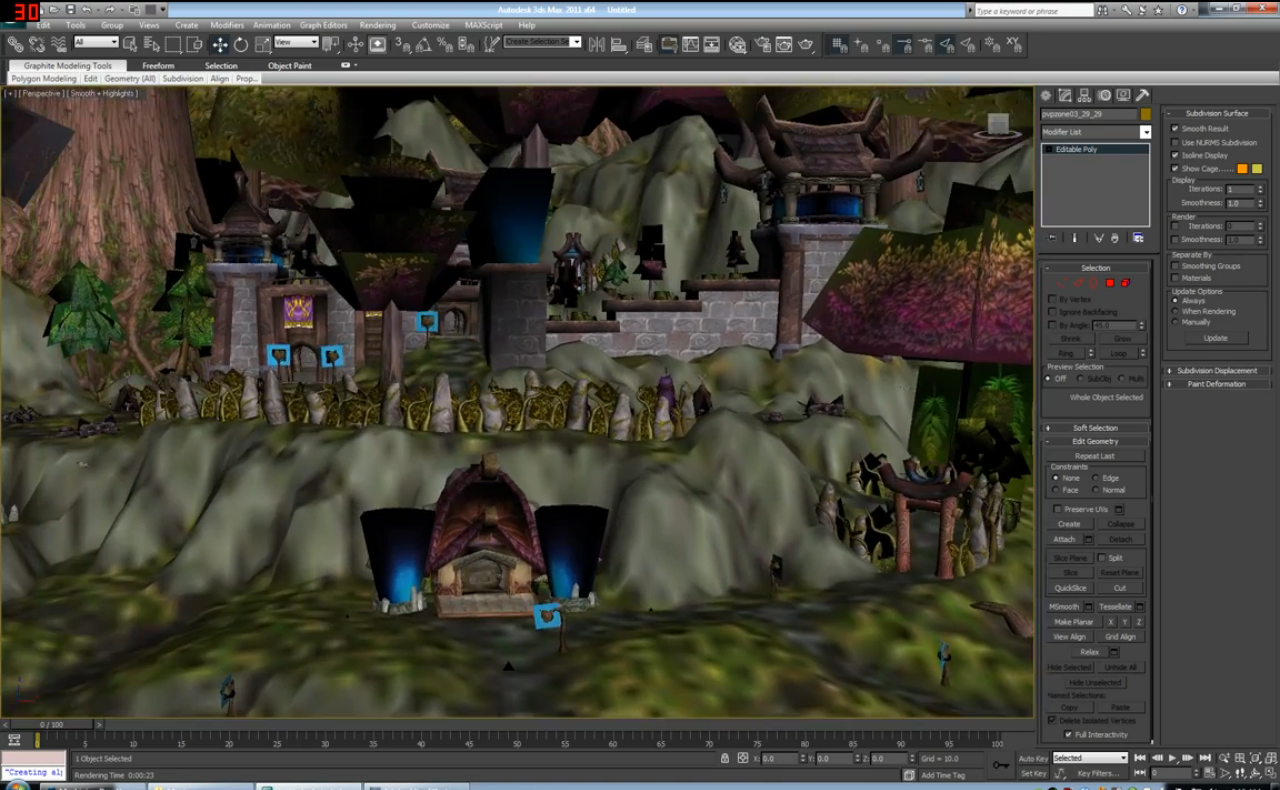
Task: Click the Attach button in Edit Geometry
Action: 1064,540
